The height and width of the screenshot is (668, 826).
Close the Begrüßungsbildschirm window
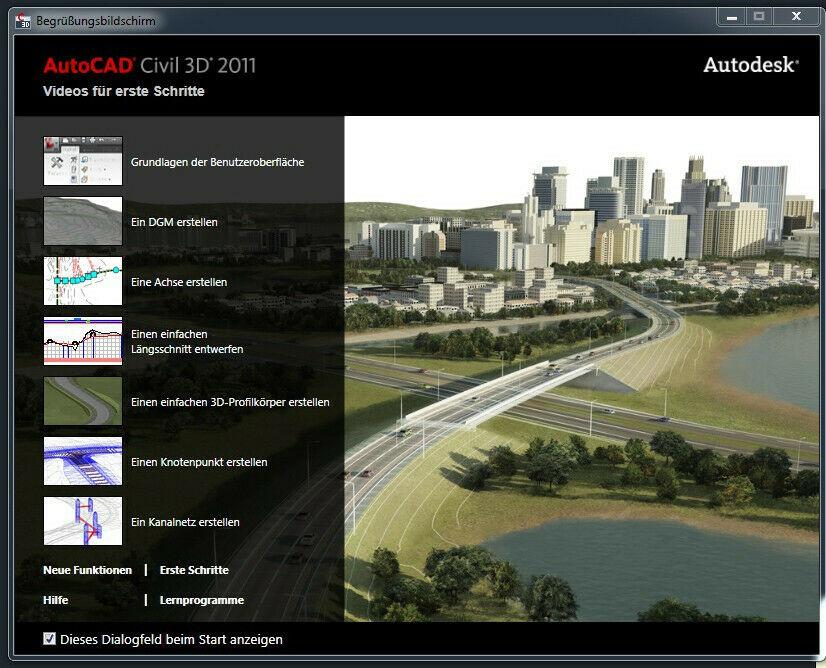tap(796, 17)
